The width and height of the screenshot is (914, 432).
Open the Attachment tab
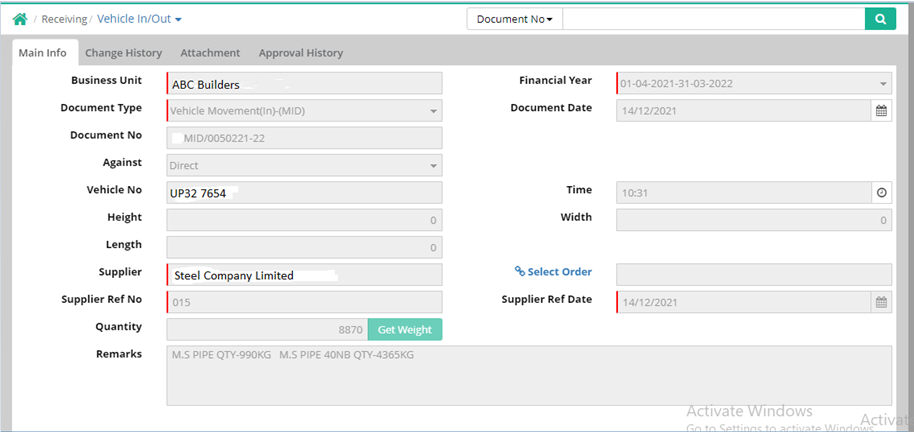(x=210, y=53)
